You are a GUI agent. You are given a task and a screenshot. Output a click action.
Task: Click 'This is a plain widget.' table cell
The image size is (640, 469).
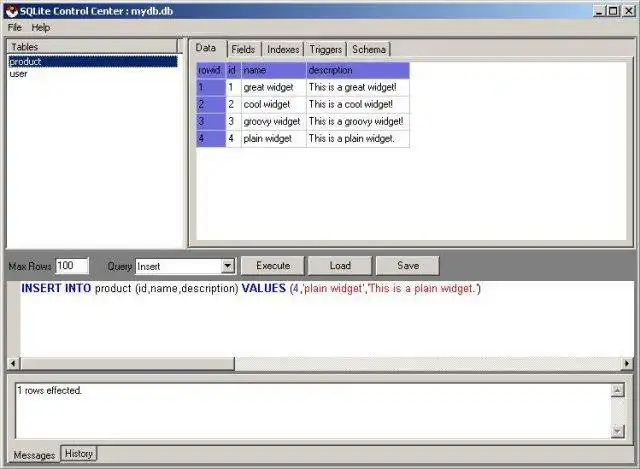[x=358, y=138]
